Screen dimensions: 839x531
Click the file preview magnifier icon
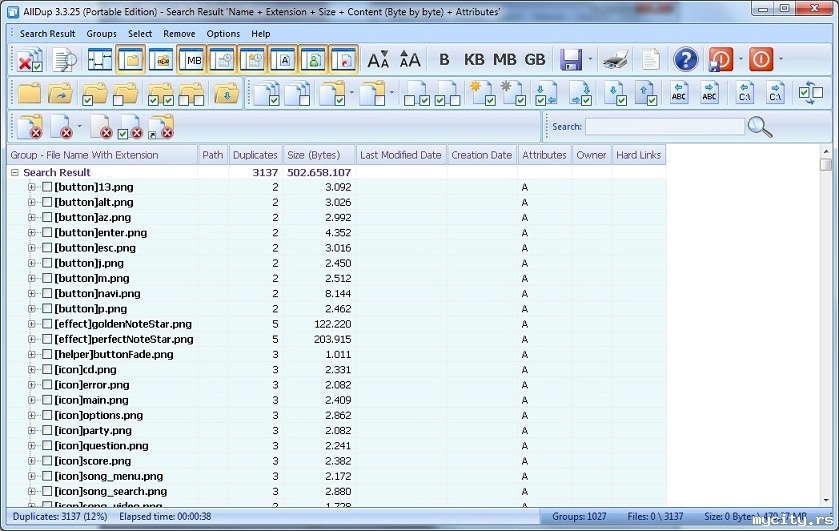click(x=65, y=59)
